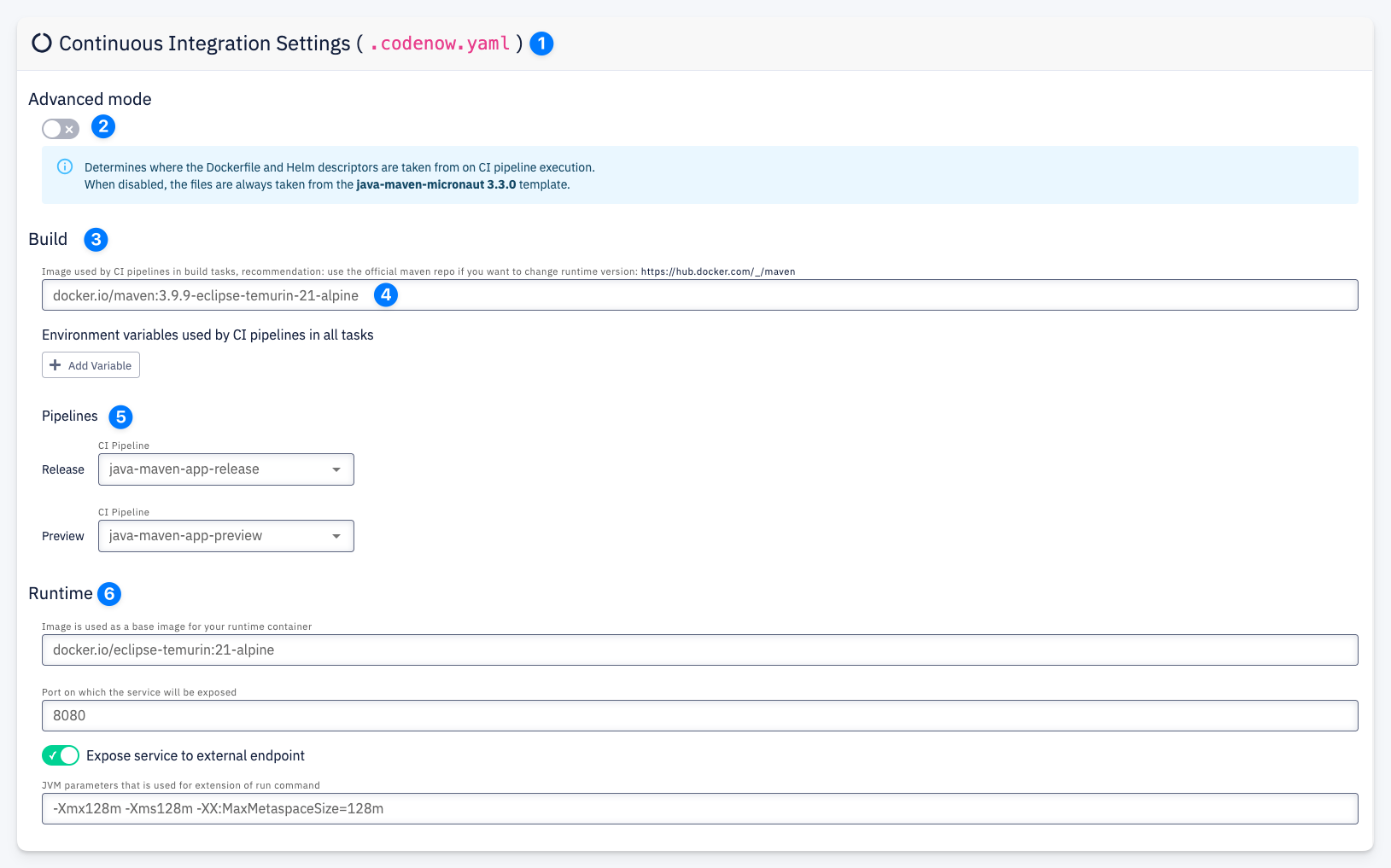Click the .codenow.yaml filename in header
This screenshot has width=1391, height=868.
[440, 44]
